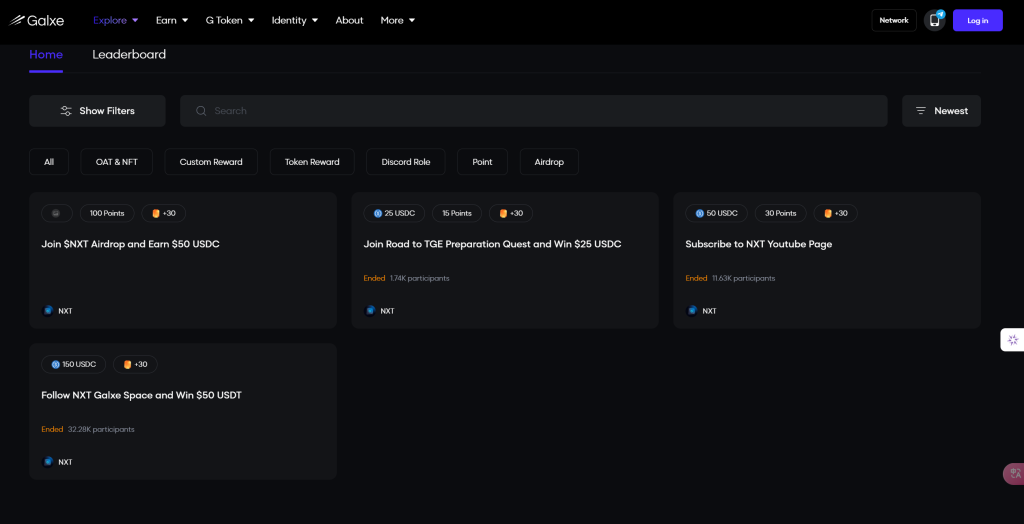Click NXT logo on Join $NXT Airdrop card
The width and height of the screenshot is (1024, 524).
48,311
